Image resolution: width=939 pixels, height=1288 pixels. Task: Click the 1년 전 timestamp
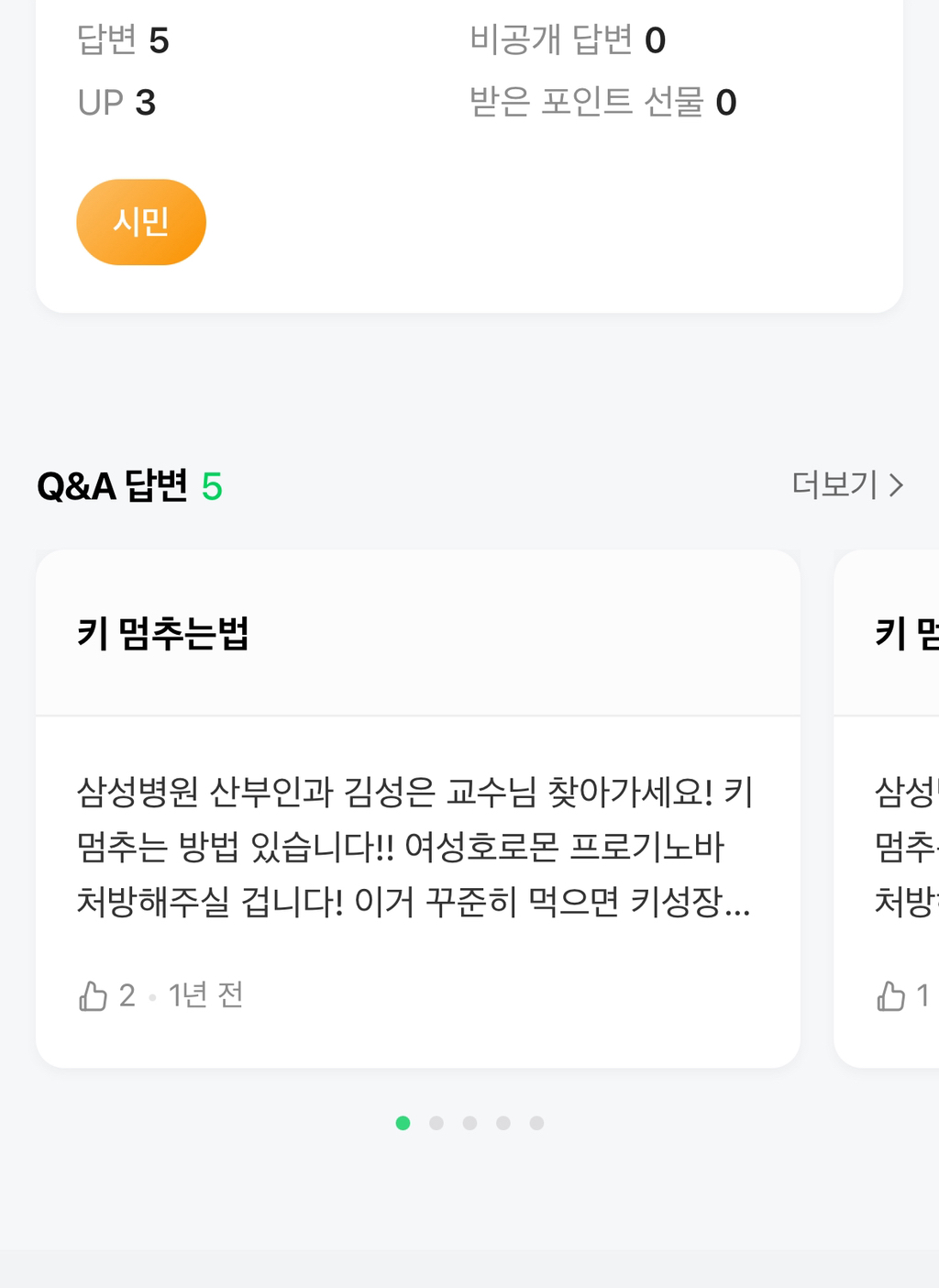pyautogui.click(x=206, y=995)
